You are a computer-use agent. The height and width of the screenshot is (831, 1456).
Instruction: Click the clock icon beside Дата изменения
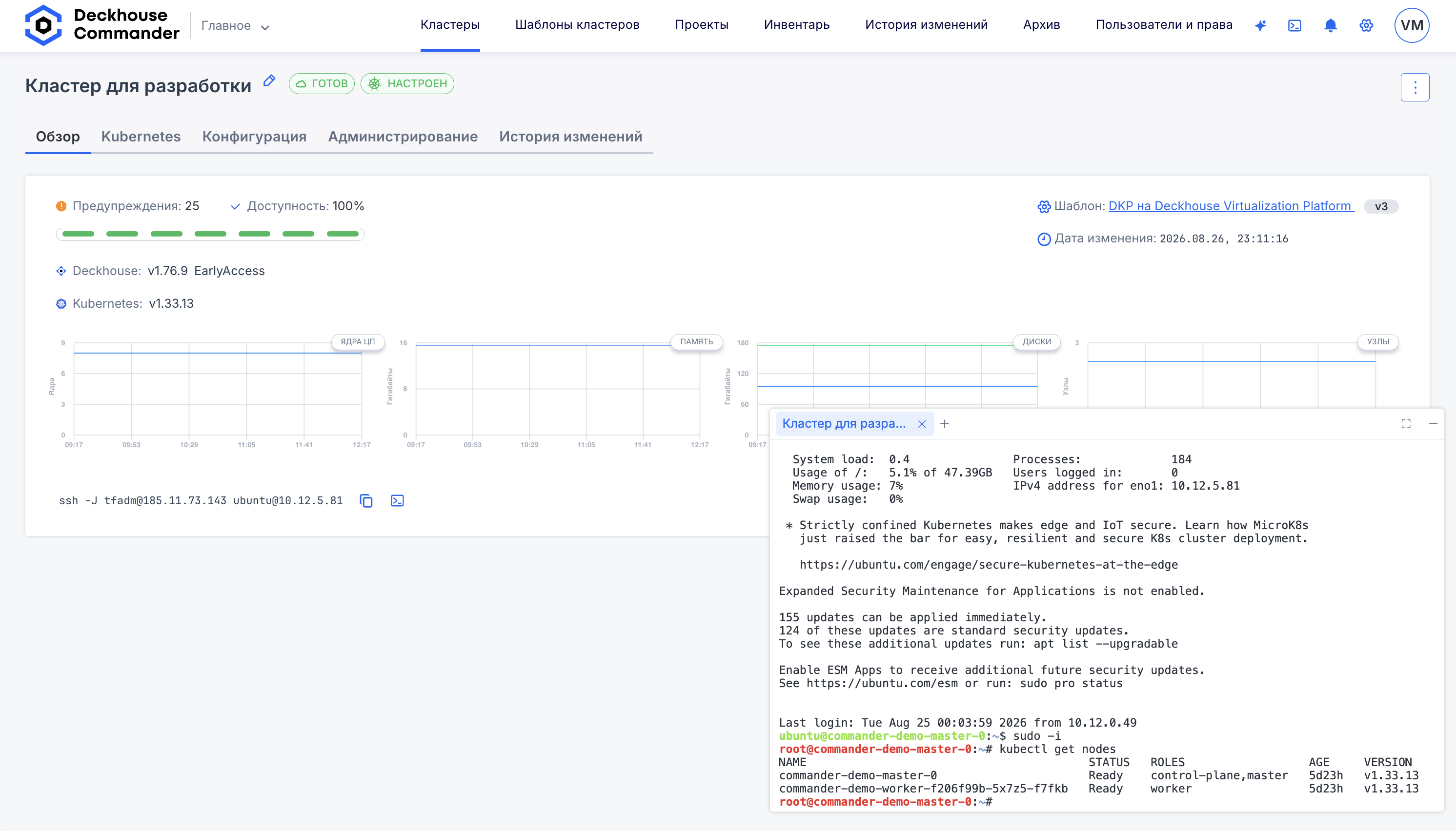(1044, 239)
